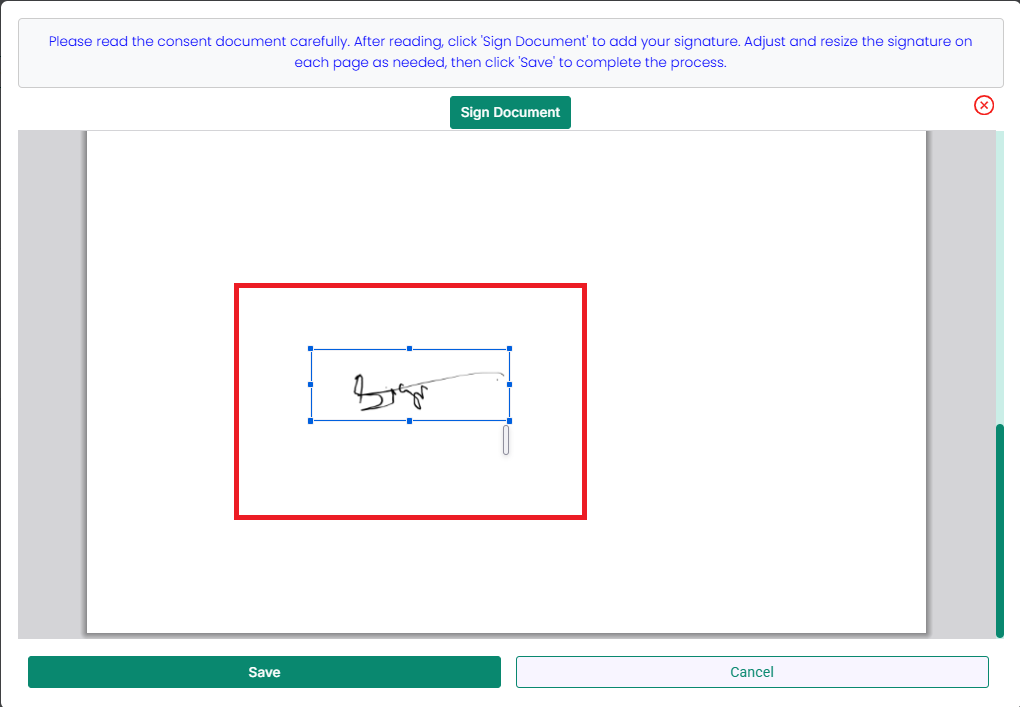Click the top-right resize handle of signature
The height and width of the screenshot is (707, 1020).
(509, 349)
